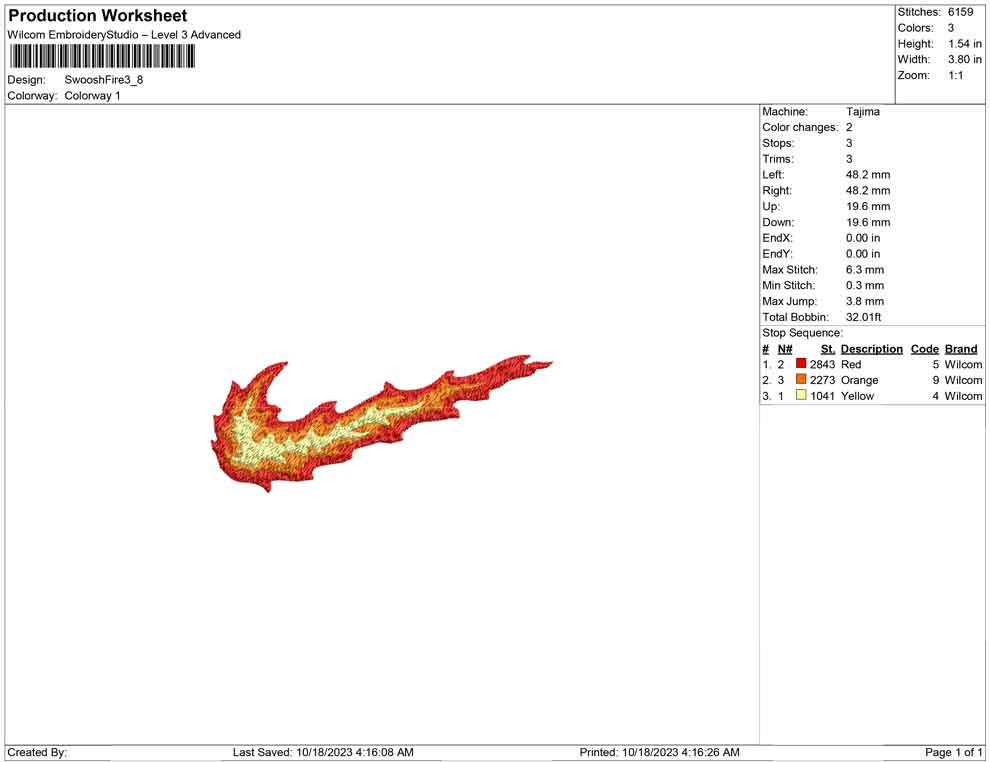The height and width of the screenshot is (762, 990).
Task: Click 'Wilcom' brand in the Orange row
Action: point(963,380)
